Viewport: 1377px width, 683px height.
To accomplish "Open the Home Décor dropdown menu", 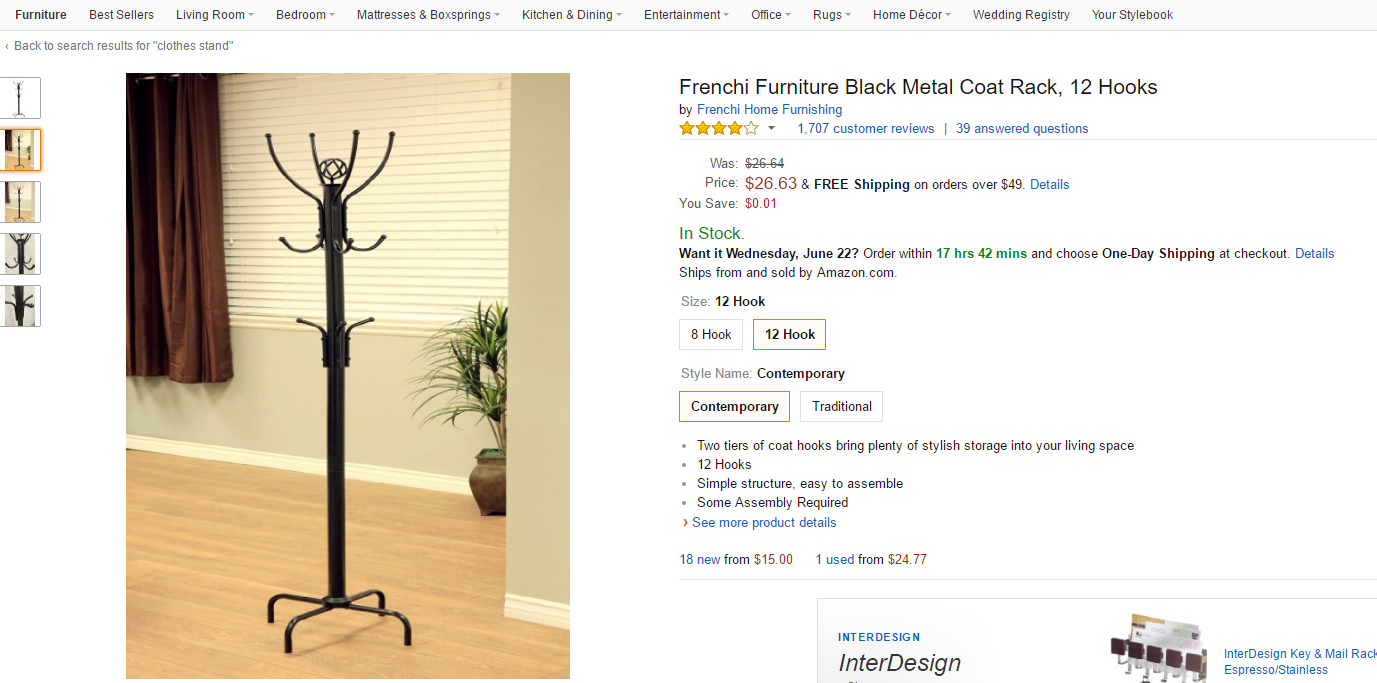I will (x=912, y=15).
